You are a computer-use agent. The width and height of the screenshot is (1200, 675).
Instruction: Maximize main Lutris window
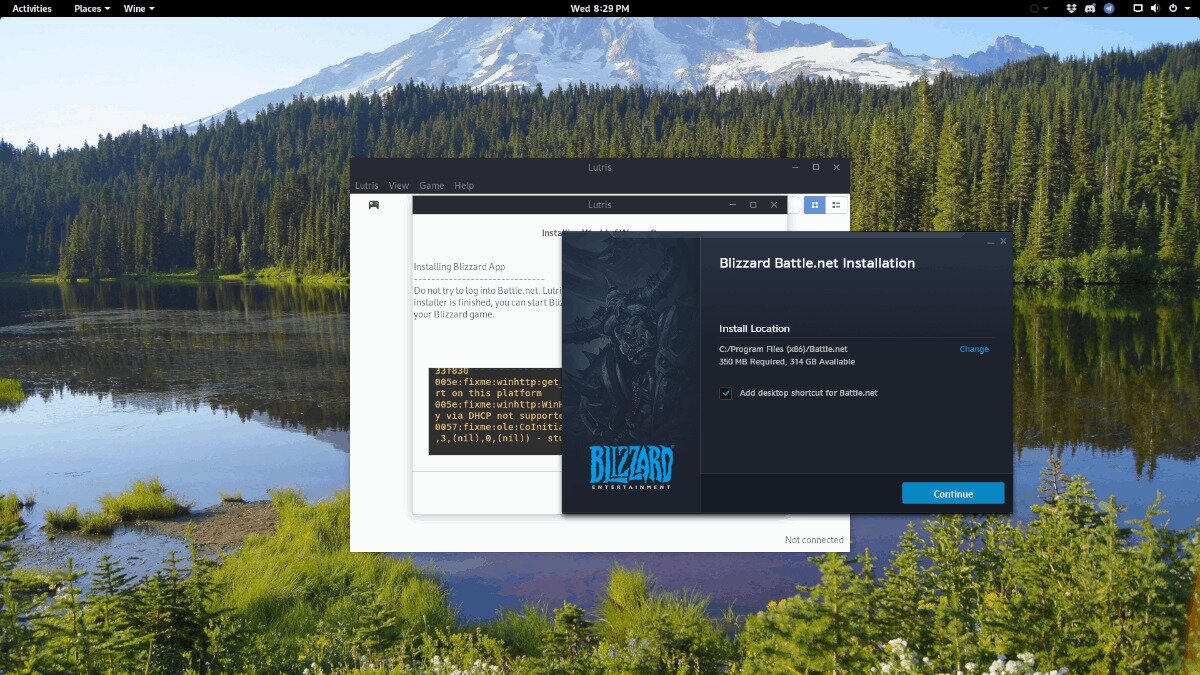pos(816,167)
